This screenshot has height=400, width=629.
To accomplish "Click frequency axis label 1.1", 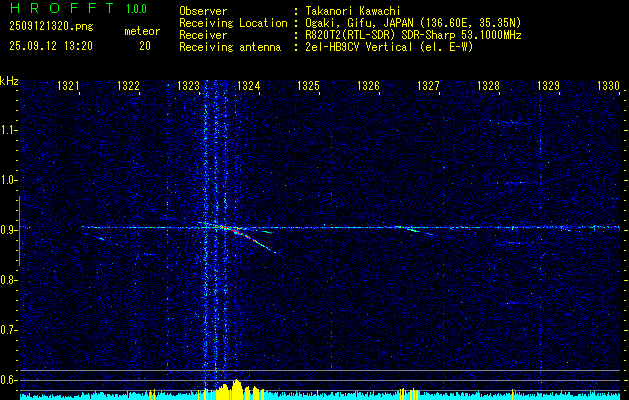I will pyautogui.click(x=8, y=130).
